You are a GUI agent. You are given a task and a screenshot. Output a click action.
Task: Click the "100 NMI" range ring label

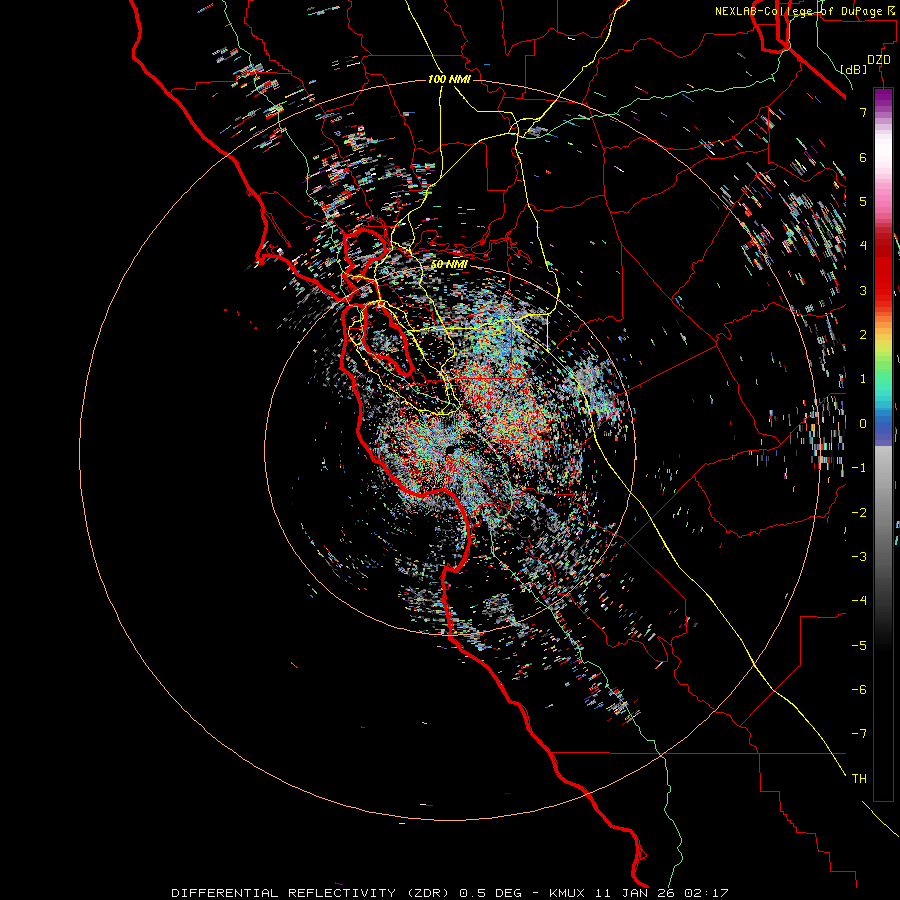coord(449,79)
